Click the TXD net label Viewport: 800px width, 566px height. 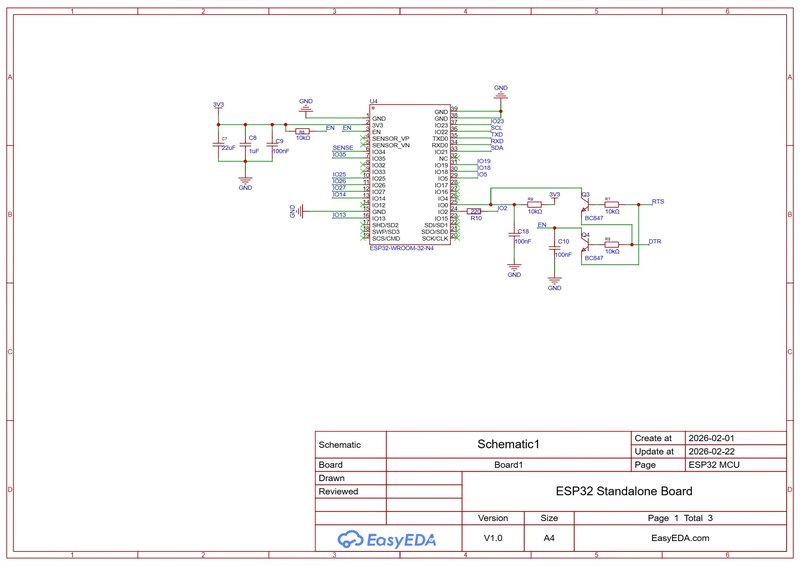[497, 134]
